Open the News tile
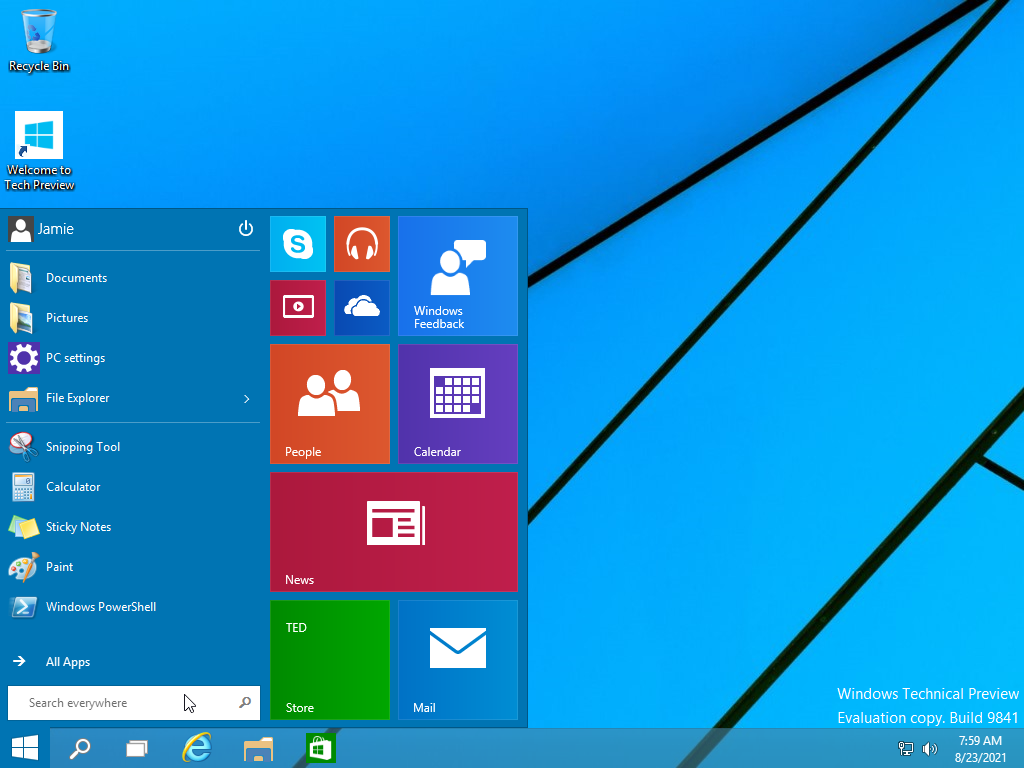Screen dimensions: 1024x768 (x=394, y=532)
